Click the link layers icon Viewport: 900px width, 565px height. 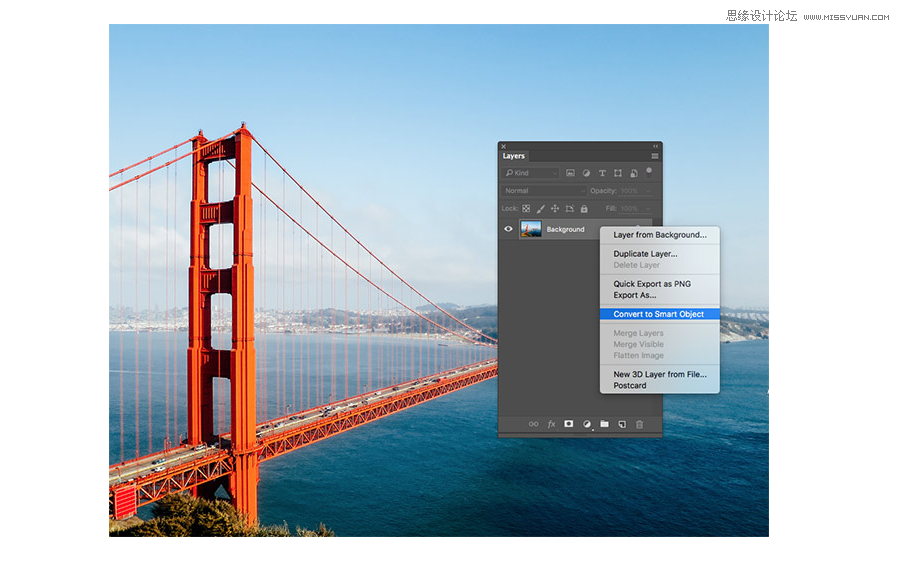(x=533, y=424)
